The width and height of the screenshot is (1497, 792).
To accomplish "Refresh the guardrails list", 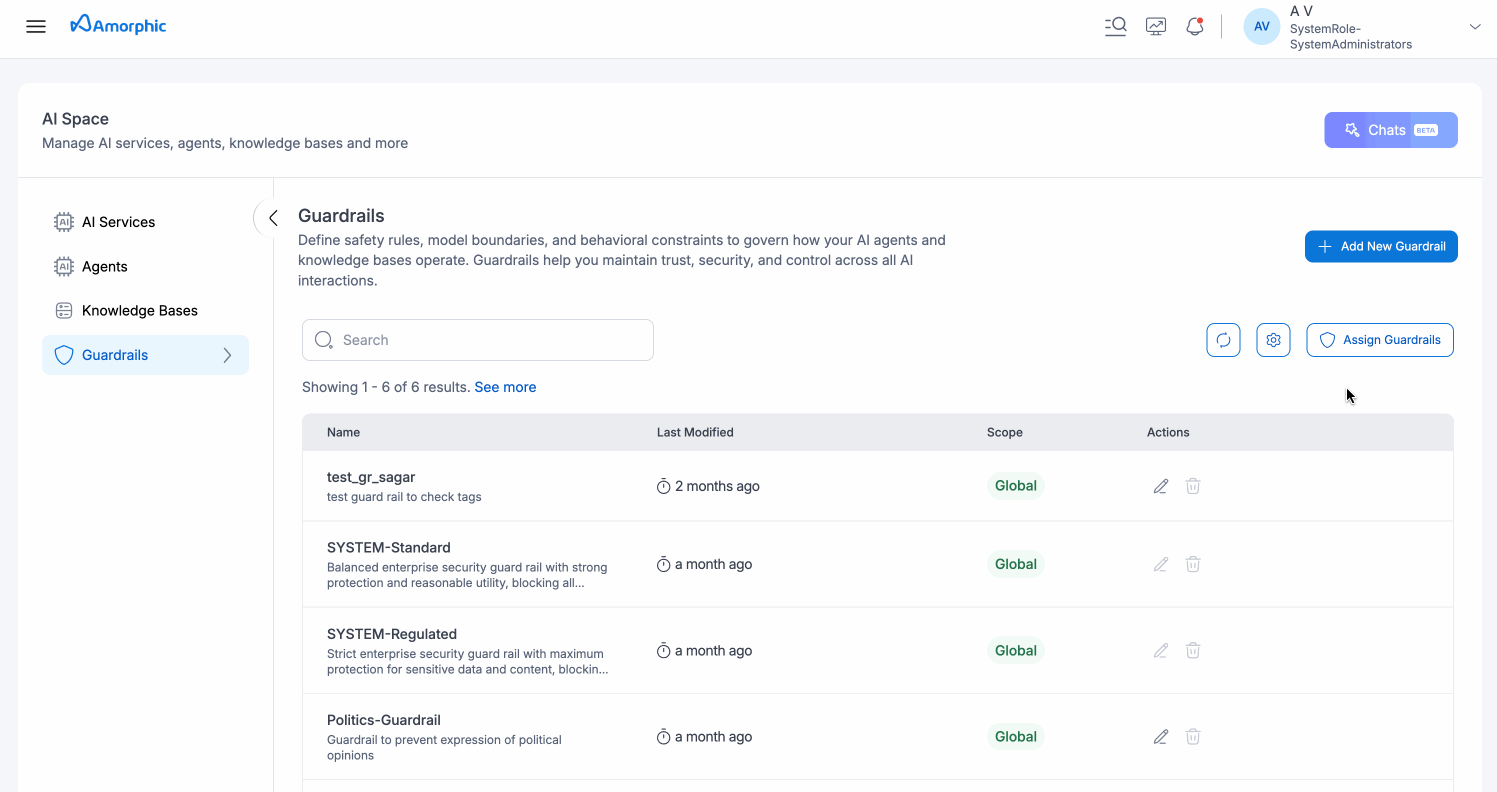I will [1223, 340].
